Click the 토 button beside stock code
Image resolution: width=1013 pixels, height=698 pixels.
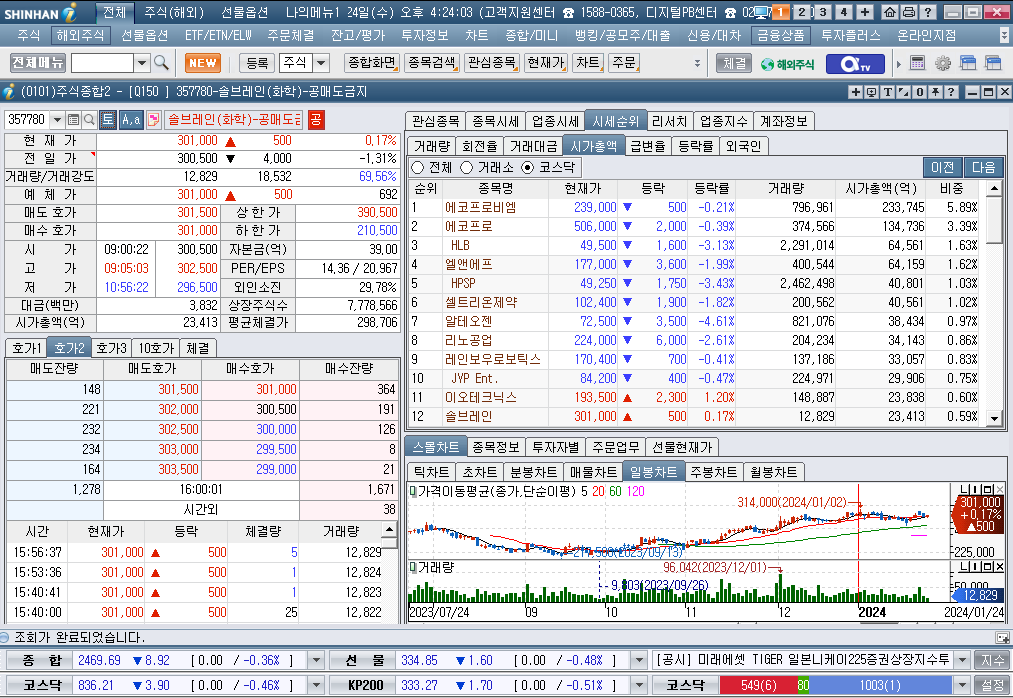(x=108, y=120)
